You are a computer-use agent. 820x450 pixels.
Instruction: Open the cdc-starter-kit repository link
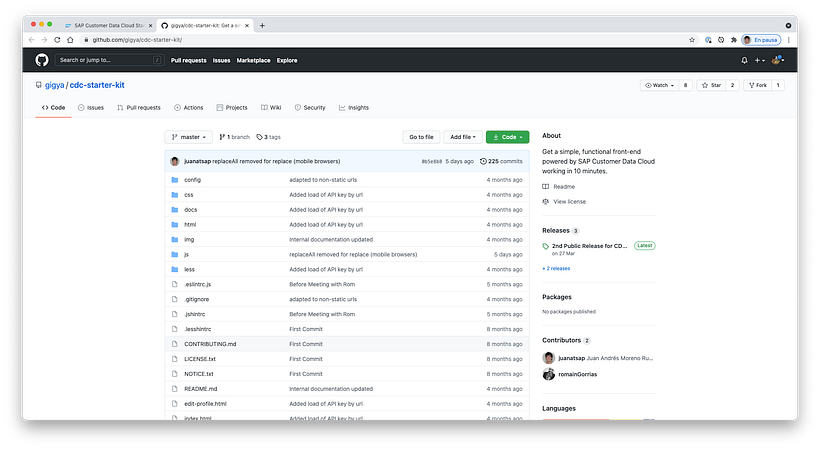tap(97, 85)
